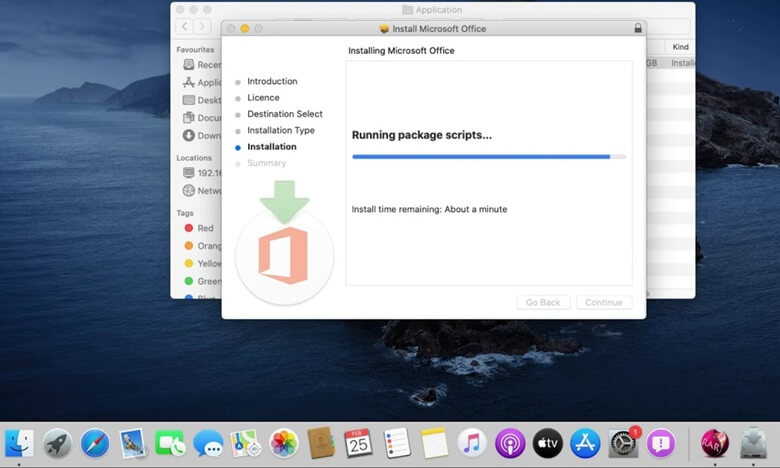
Task: Open Messages app in Dock
Action: click(x=208, y=444)
